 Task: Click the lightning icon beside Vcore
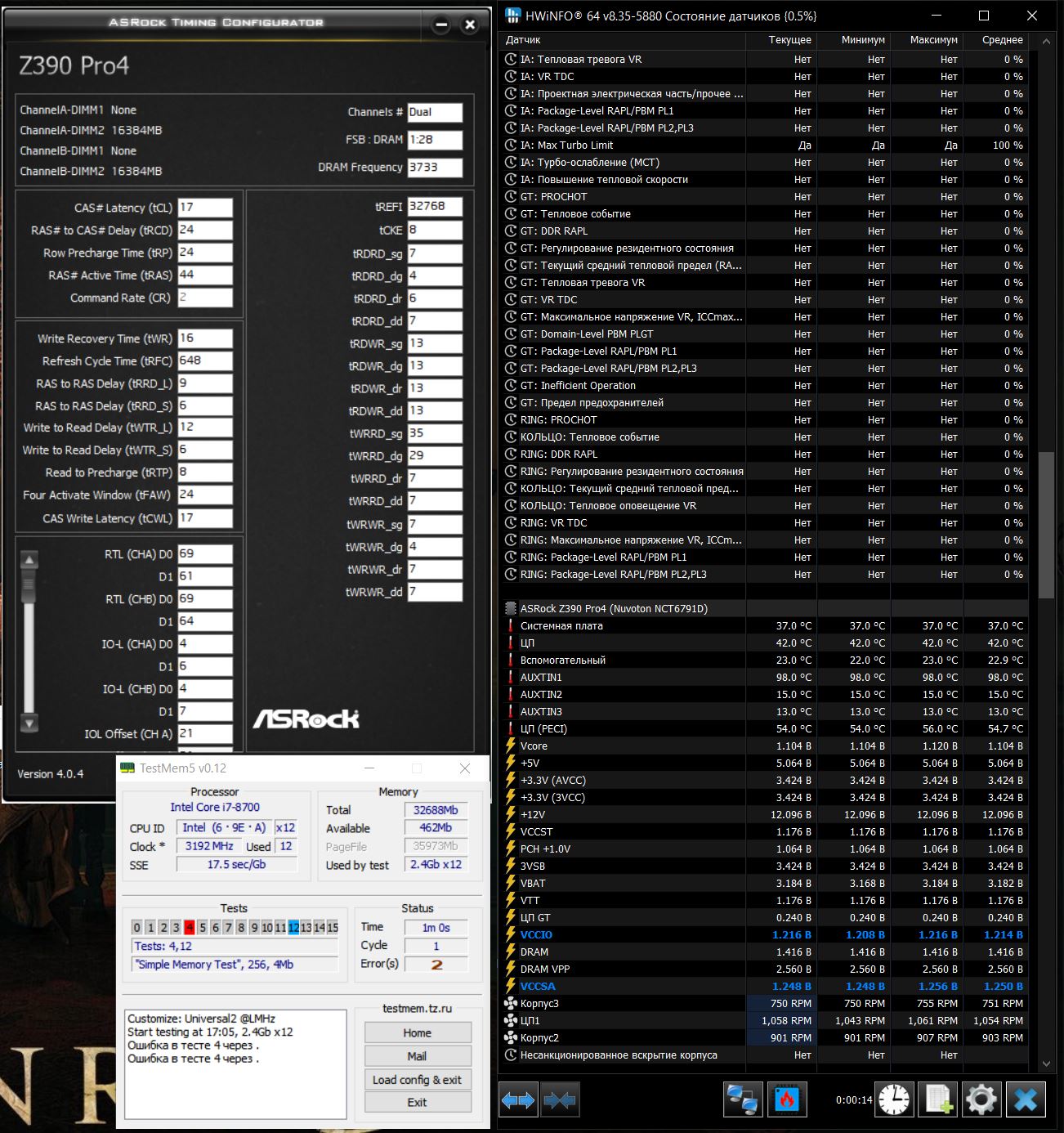511,746
